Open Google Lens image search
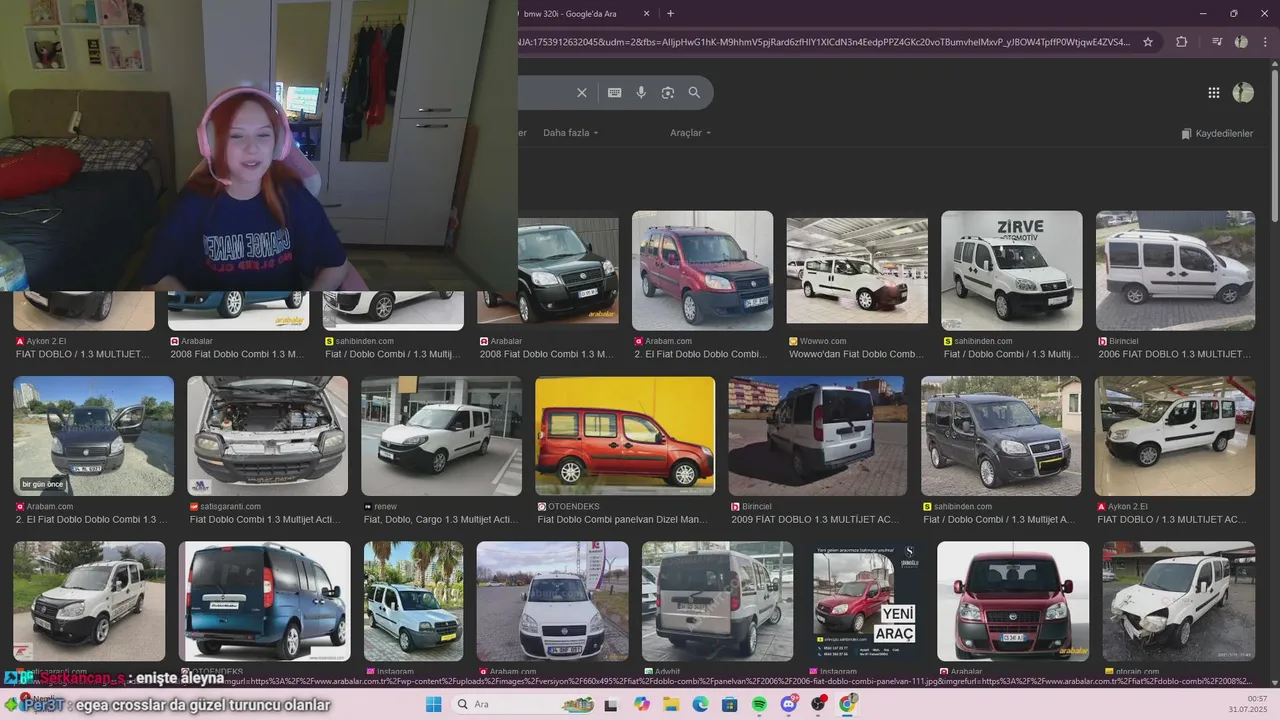Image resolution: width=1280 pixels, height=720 pixels. point(667,93)
